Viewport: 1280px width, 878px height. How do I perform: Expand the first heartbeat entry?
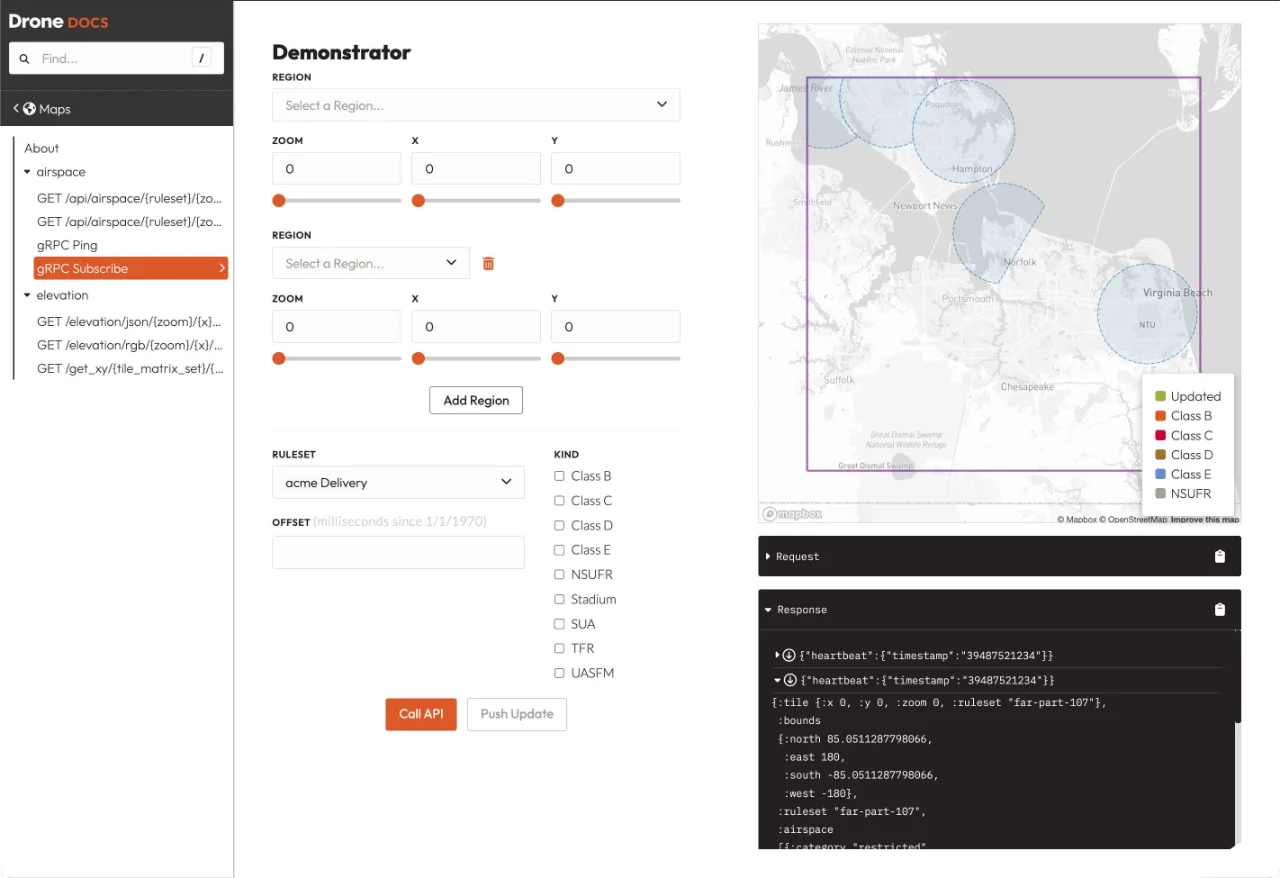[778, 655]
